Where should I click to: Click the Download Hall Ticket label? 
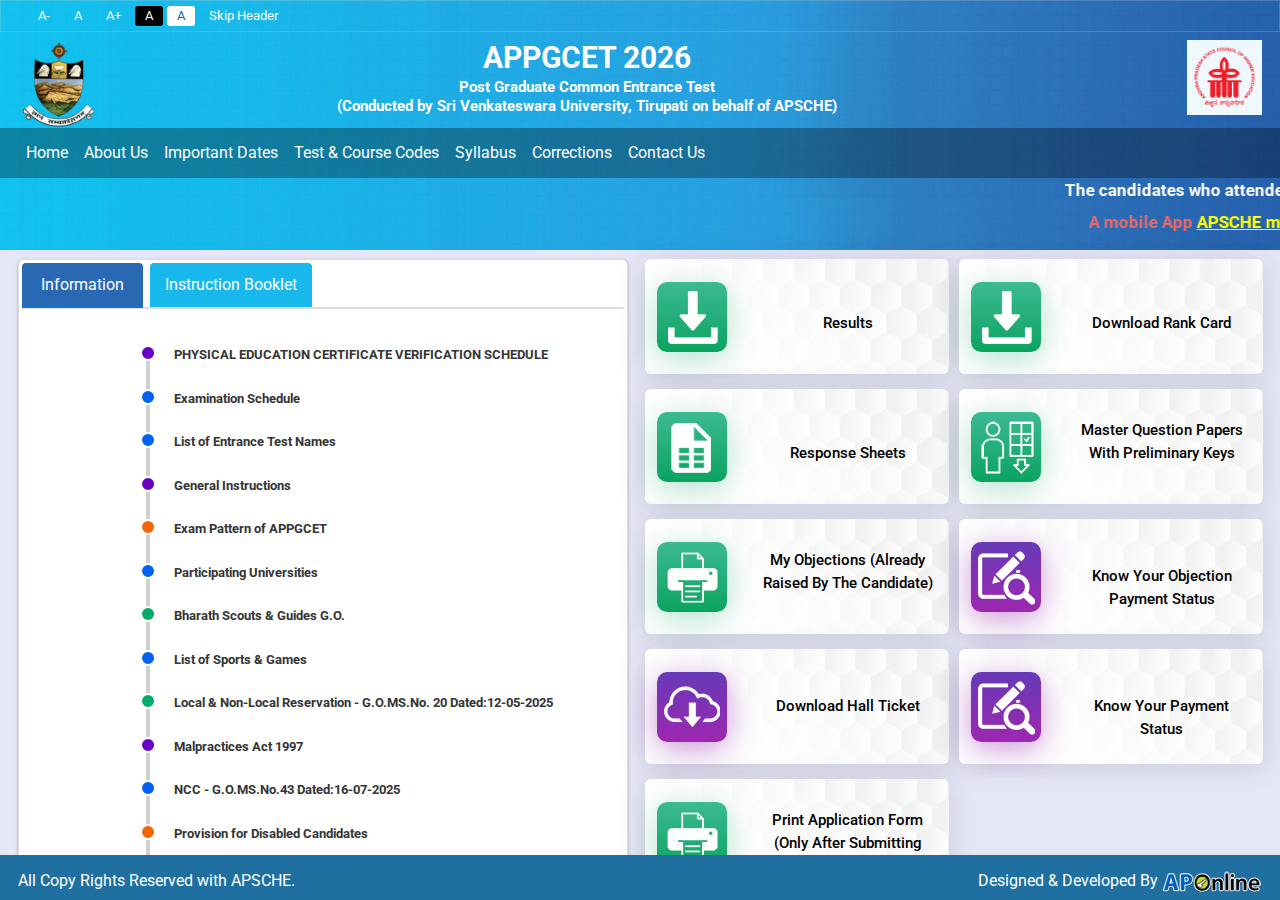pos(848,706)
